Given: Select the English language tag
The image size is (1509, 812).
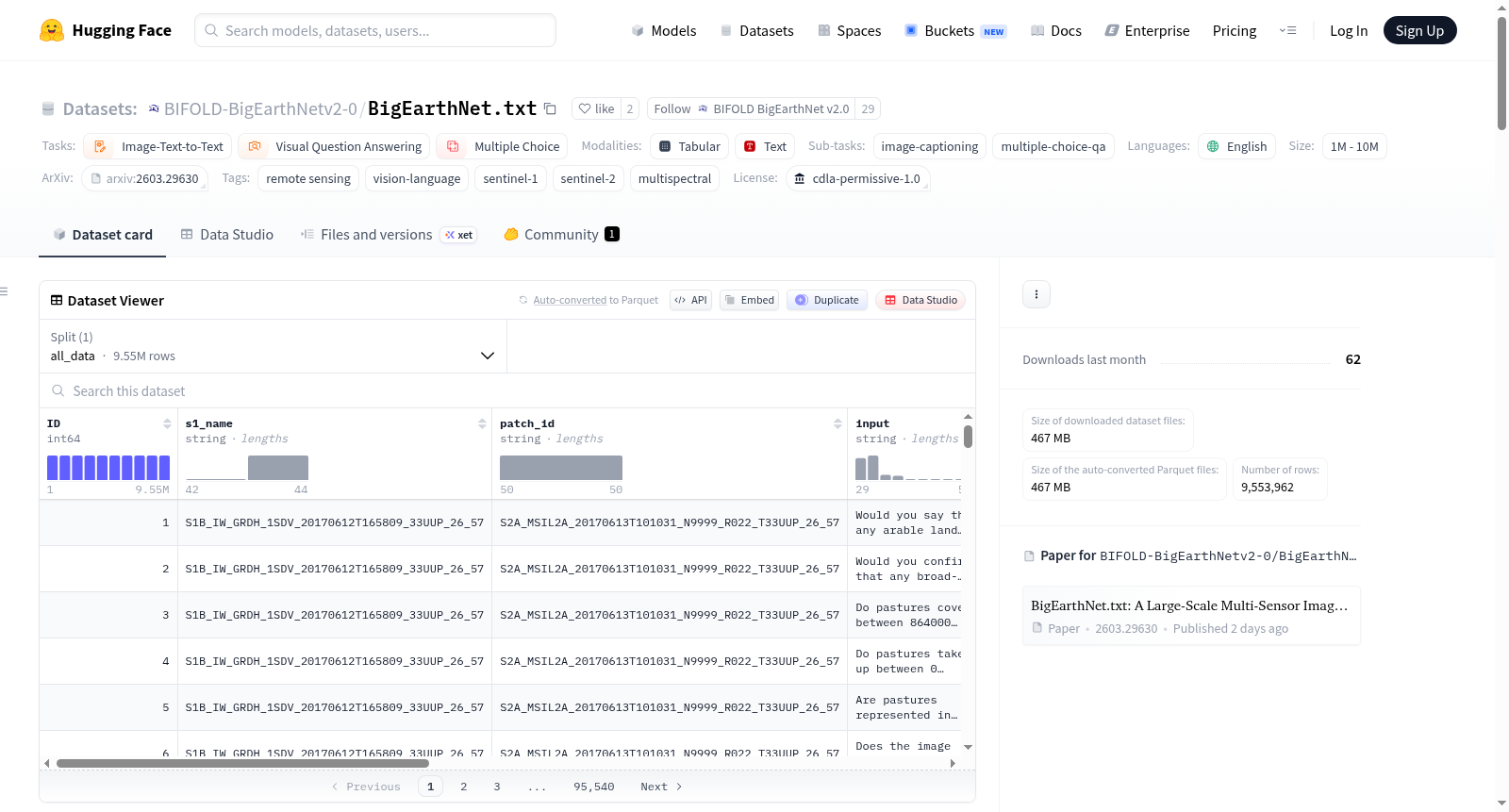Looking at the screenshot, I should [1237, 146].
